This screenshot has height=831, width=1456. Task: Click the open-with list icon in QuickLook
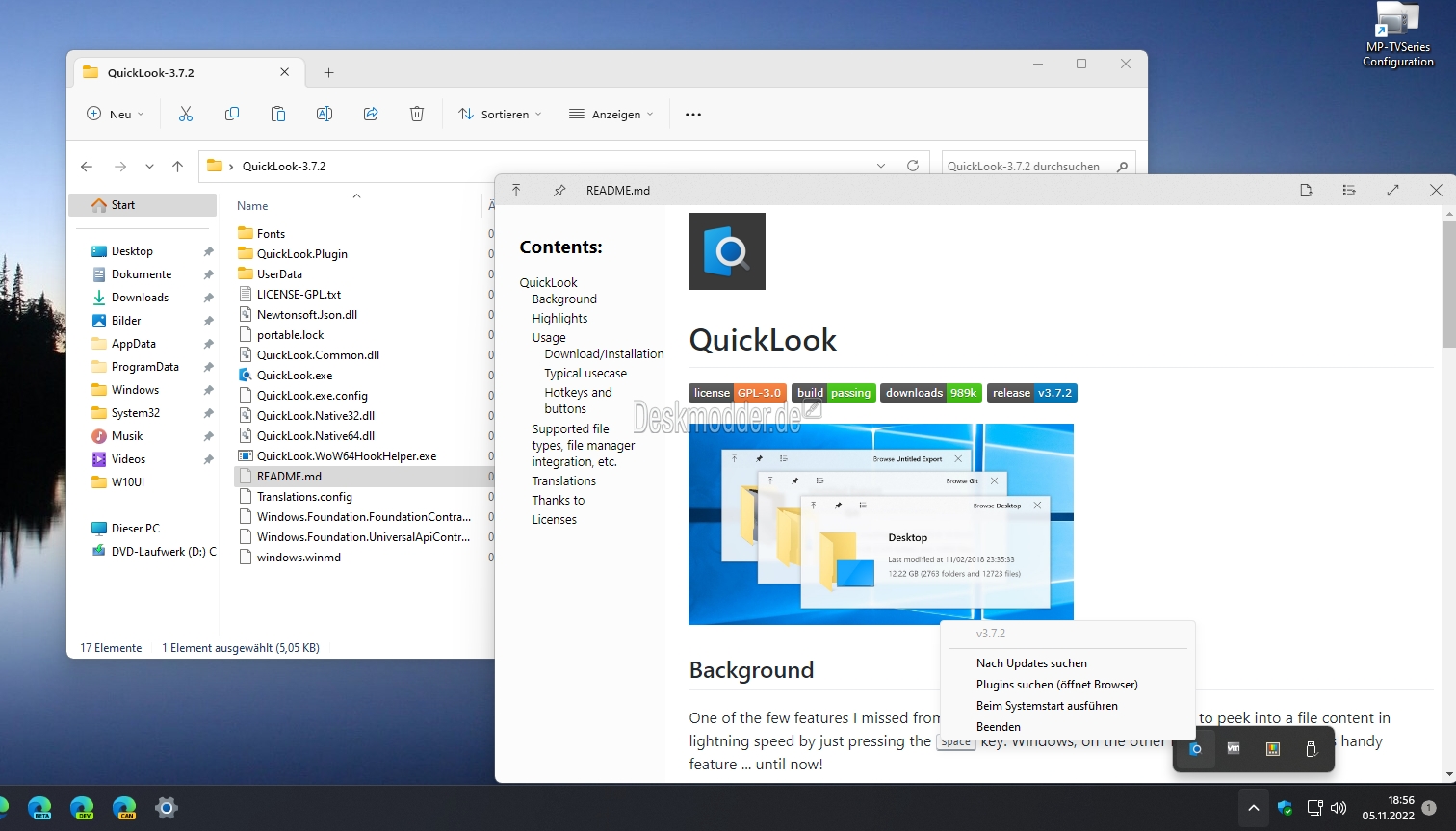(1349, 191)
